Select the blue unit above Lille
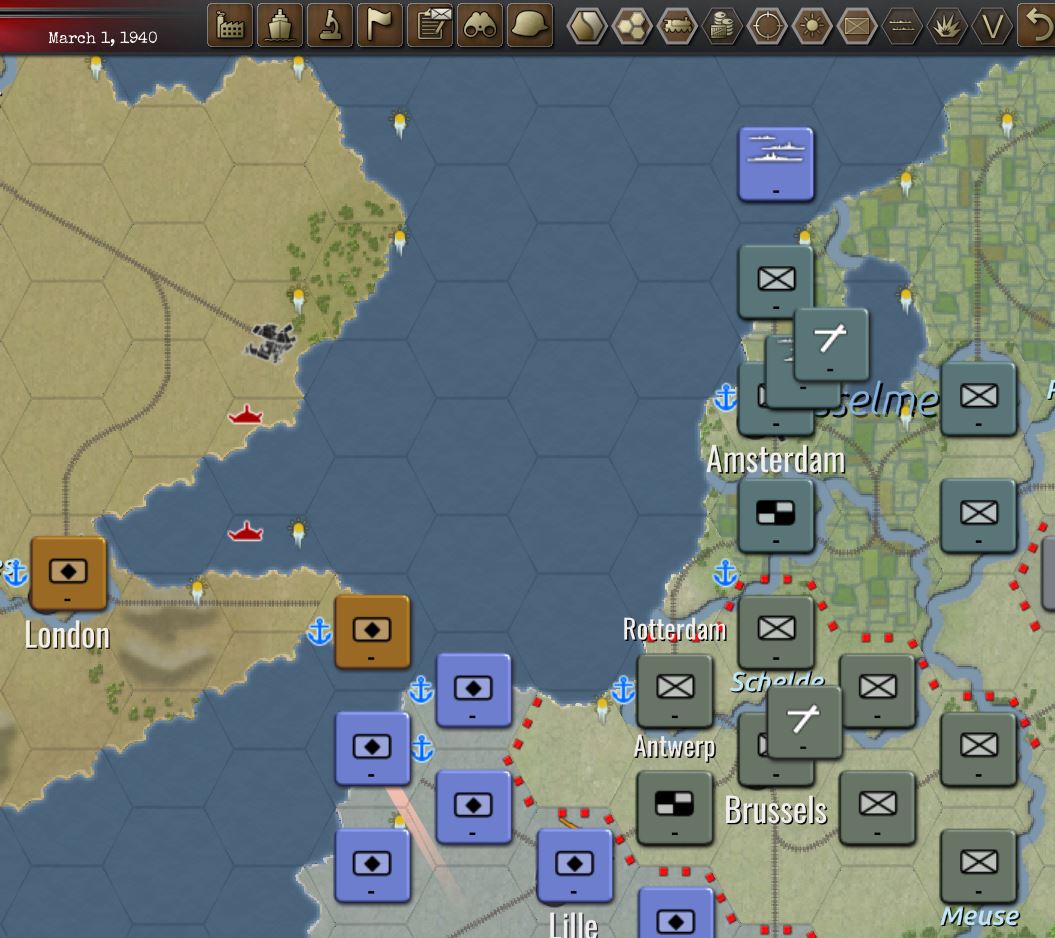Image resolution: width=1055 pixels, height=938 pixels. click(x=575, y=866)
